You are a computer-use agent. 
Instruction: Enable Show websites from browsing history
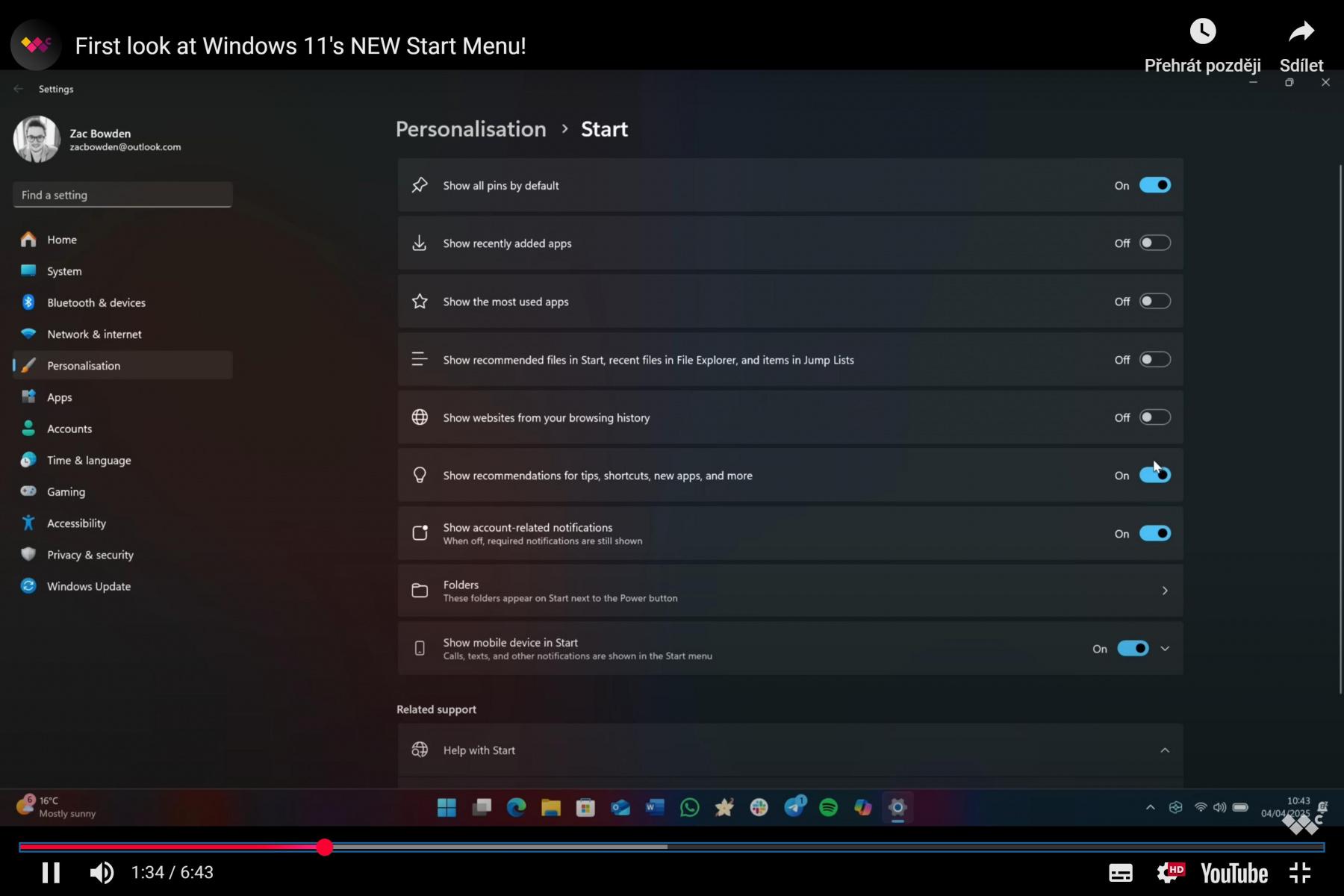pos(1154,417)
